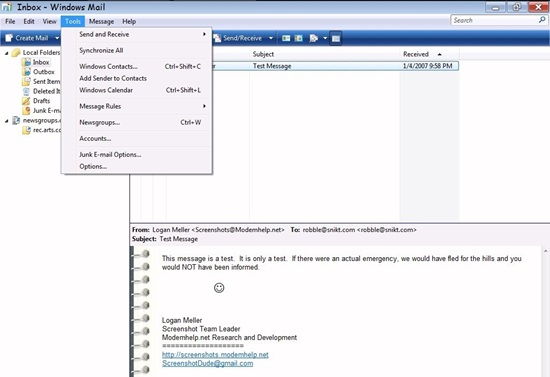Screen dimensions: 550x377
Task: Click the Junk E-mail folder icon
Action: (x=26, y=110)
